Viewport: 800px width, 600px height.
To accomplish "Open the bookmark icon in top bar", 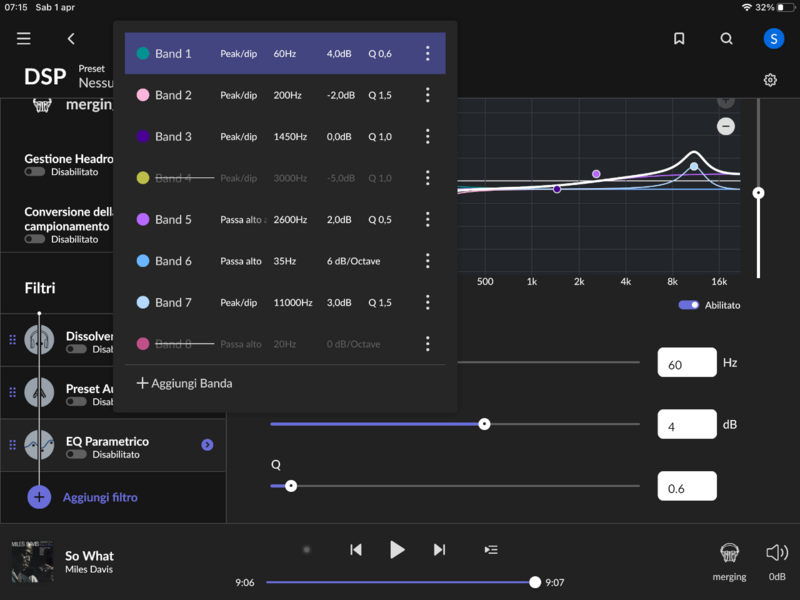I will click(x=679, y=39).
